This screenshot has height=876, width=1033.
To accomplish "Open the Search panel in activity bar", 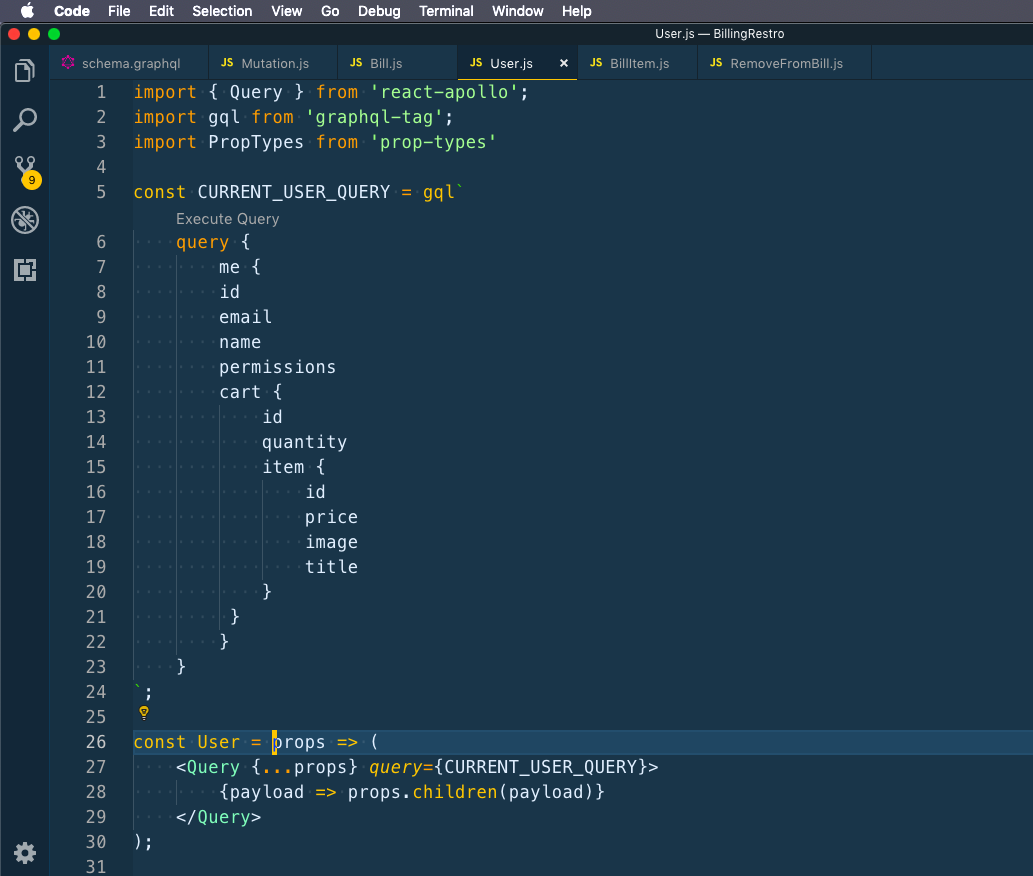I will pos(24,121).
